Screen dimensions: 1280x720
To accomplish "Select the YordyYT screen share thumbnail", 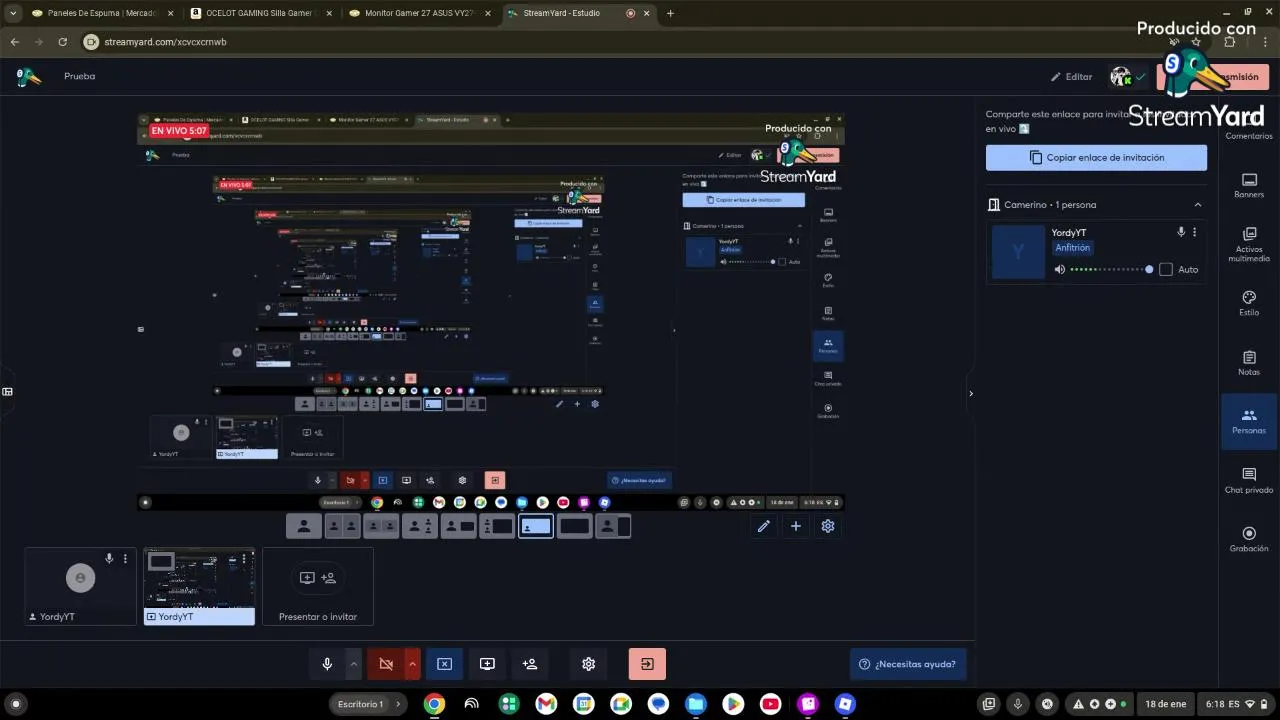I will (x=199, y=586).
